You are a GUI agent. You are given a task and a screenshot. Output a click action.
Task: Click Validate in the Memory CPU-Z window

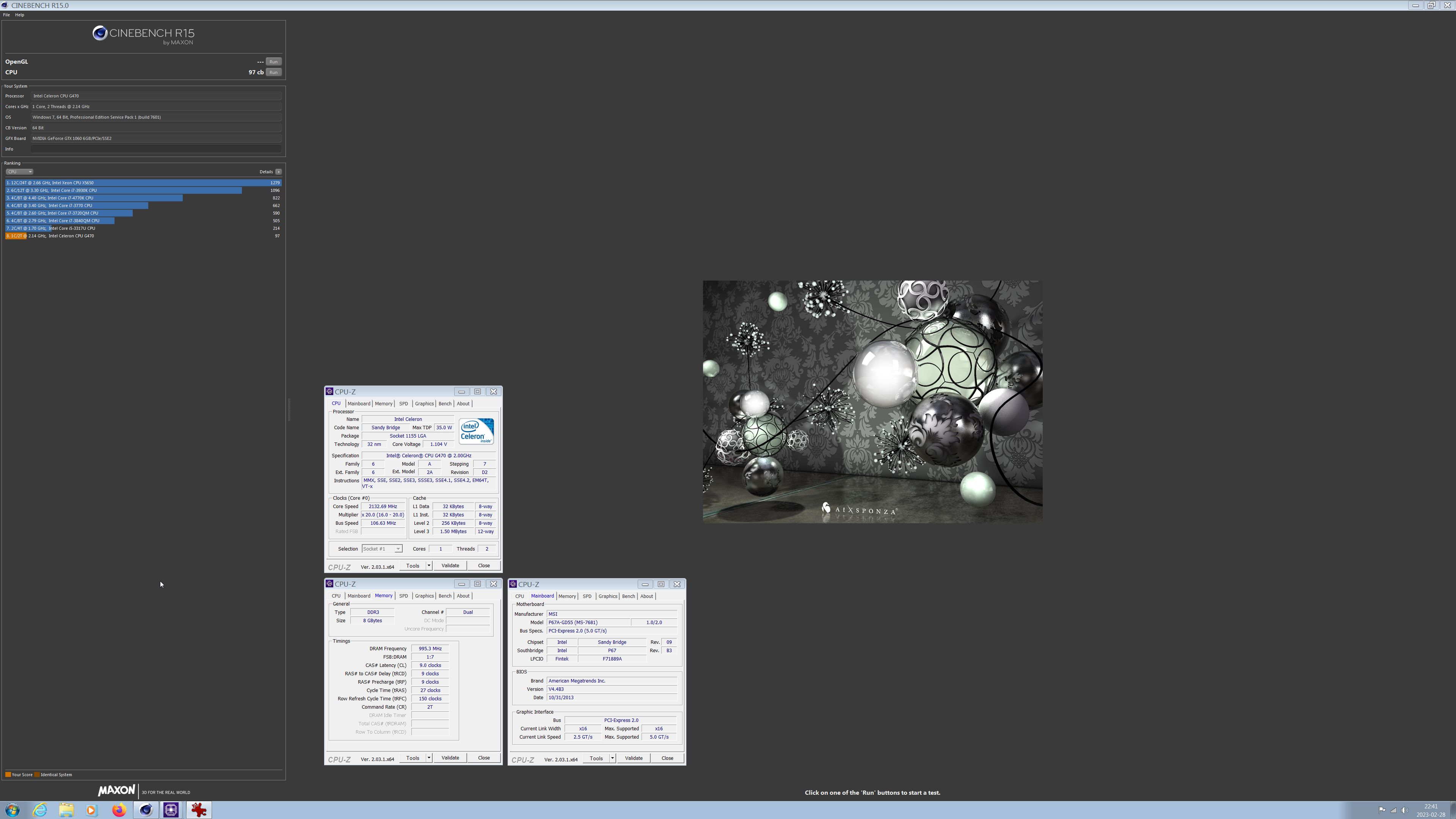450,758
